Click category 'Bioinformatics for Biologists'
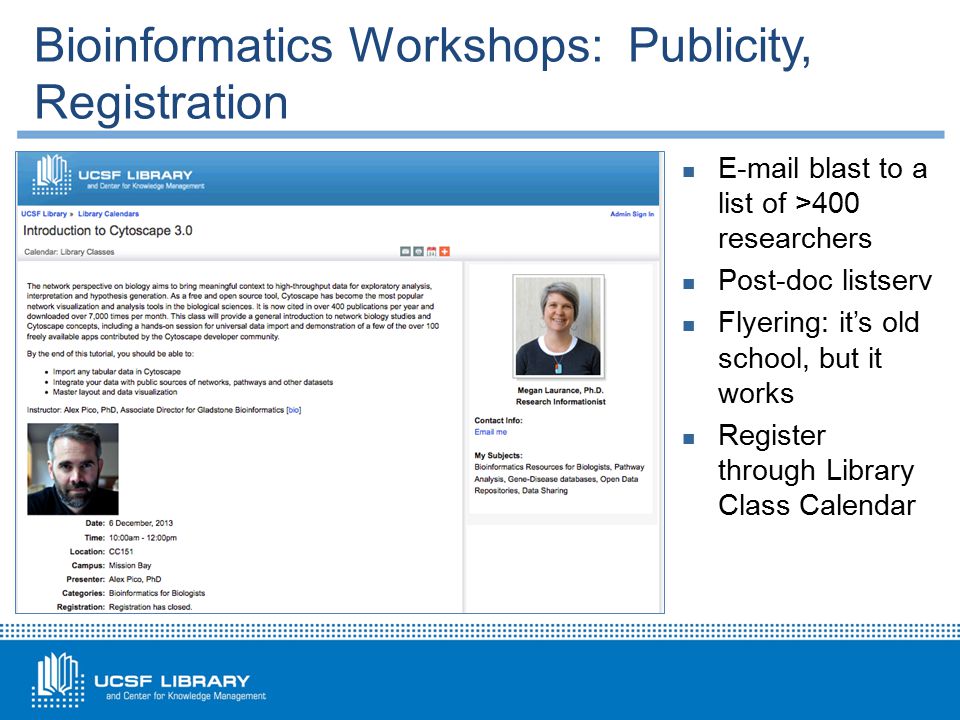The image size is (960, 720). coord(157,593)
